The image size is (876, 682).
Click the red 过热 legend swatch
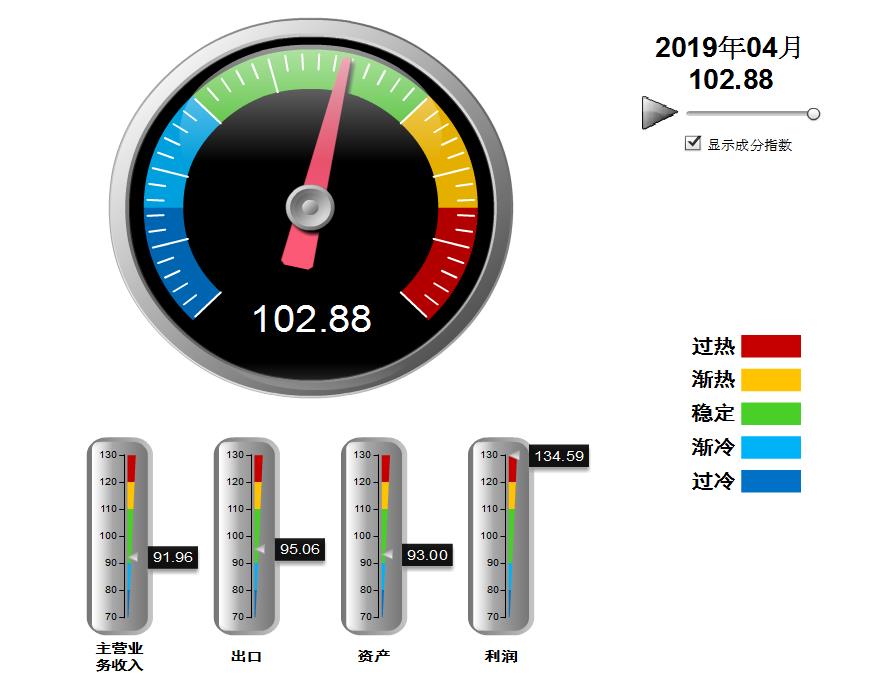pos(770,346)
